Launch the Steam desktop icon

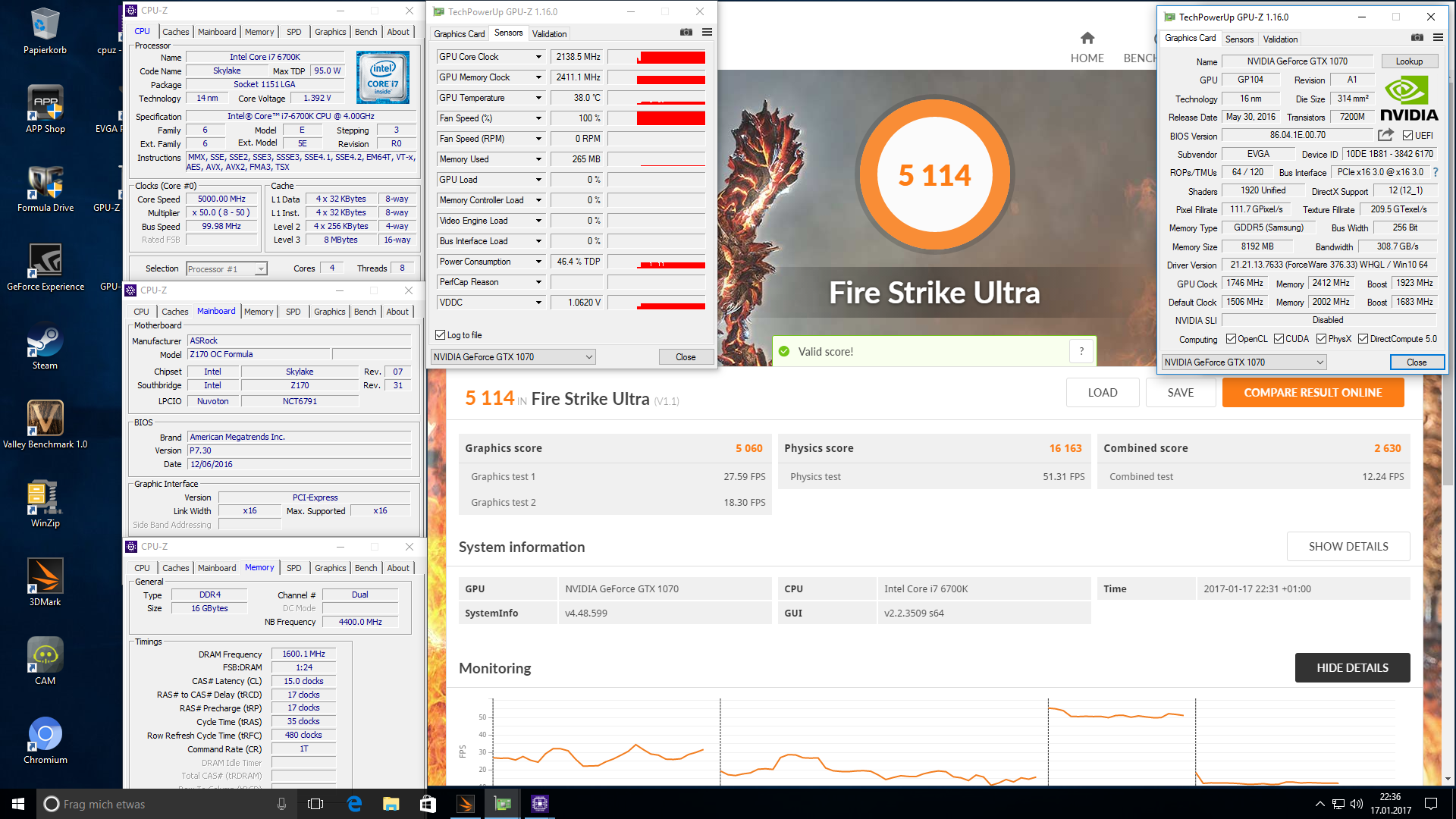tap(45, 347)
